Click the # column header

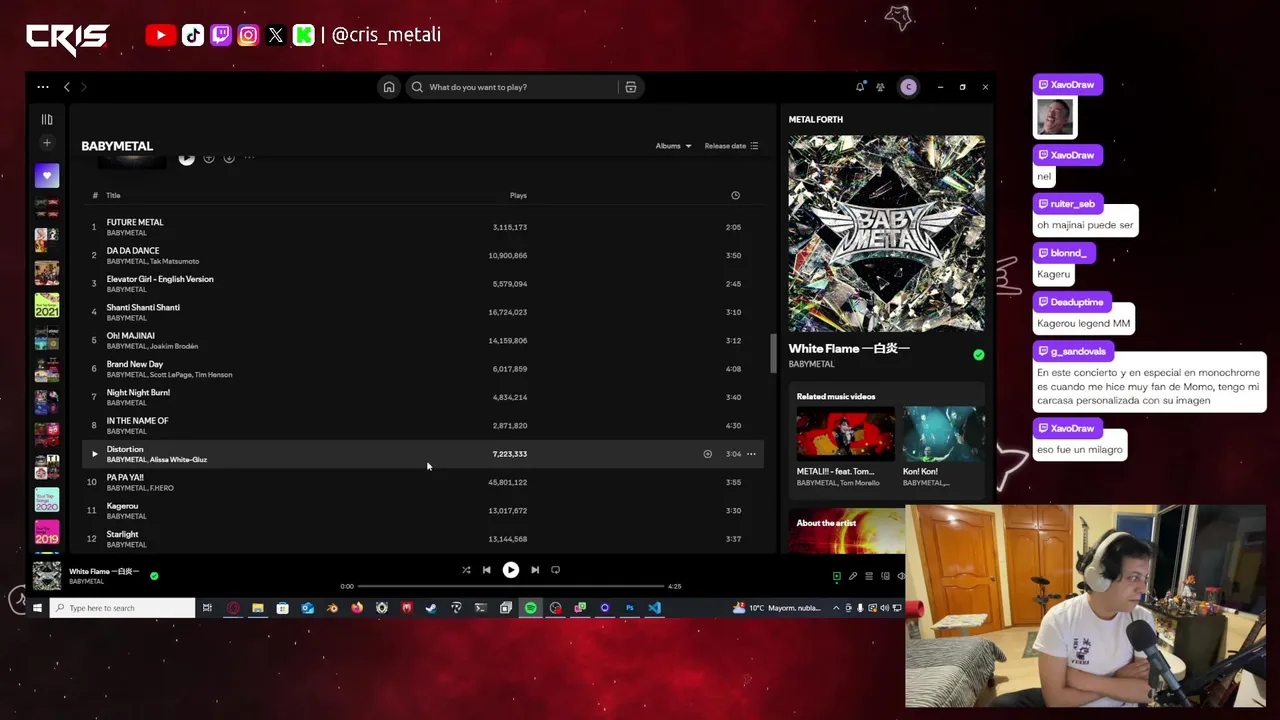tap(95, 195)
